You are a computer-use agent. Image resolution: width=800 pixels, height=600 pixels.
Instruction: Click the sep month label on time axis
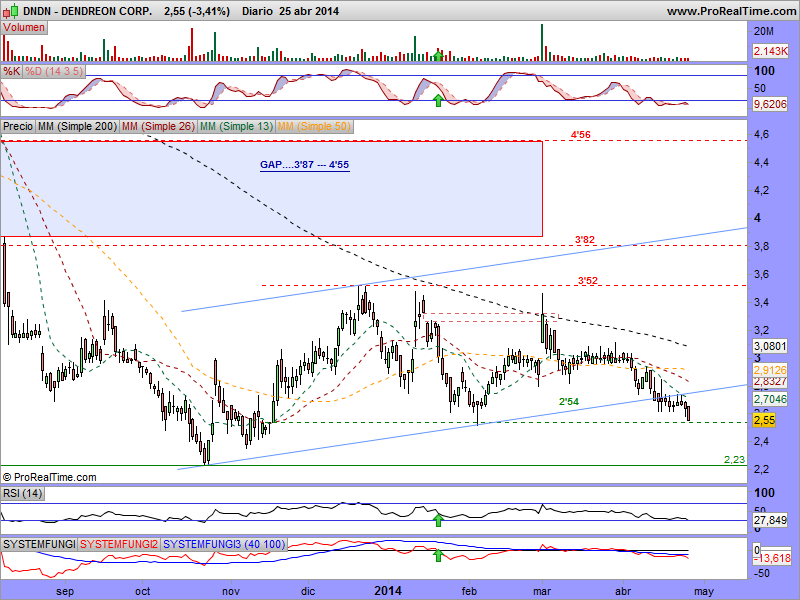tap(65, 591)
